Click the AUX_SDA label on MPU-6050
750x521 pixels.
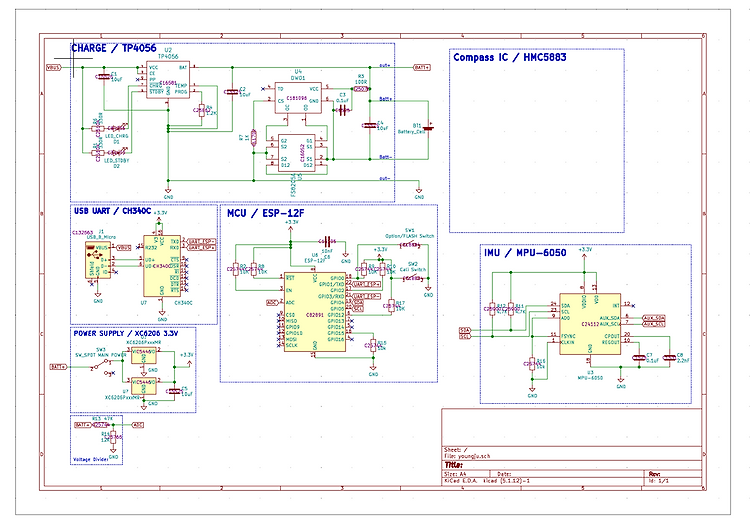(x=654, y=318)
